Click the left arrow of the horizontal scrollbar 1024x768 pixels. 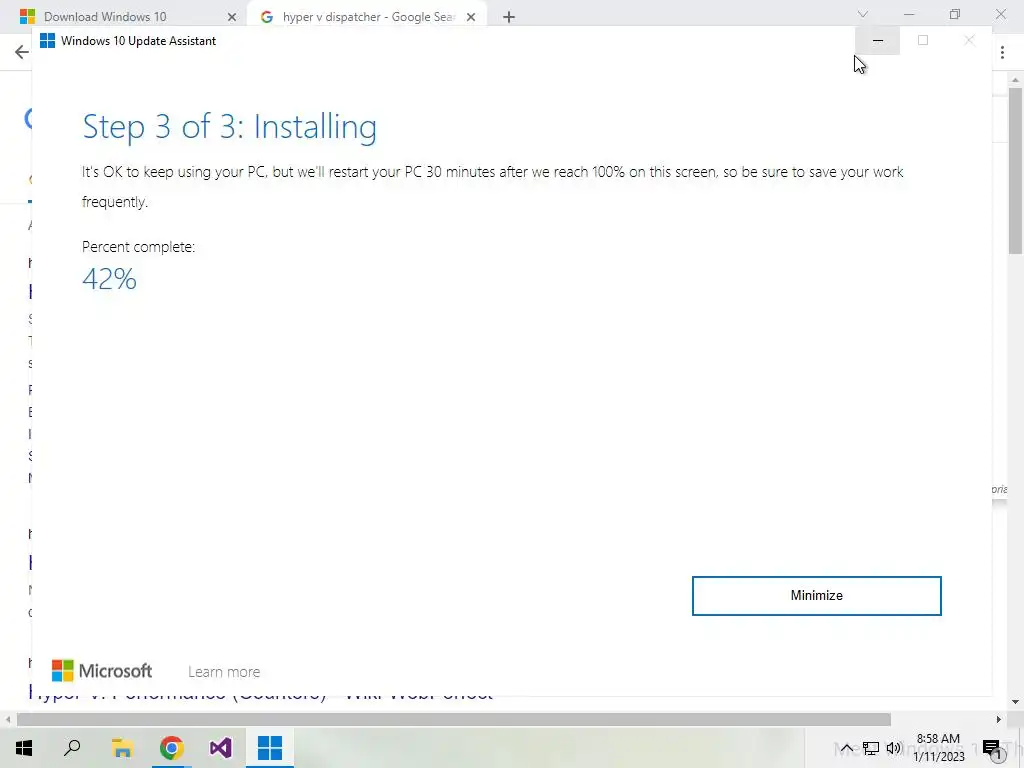pyautogui.click(x=8, y=719)
